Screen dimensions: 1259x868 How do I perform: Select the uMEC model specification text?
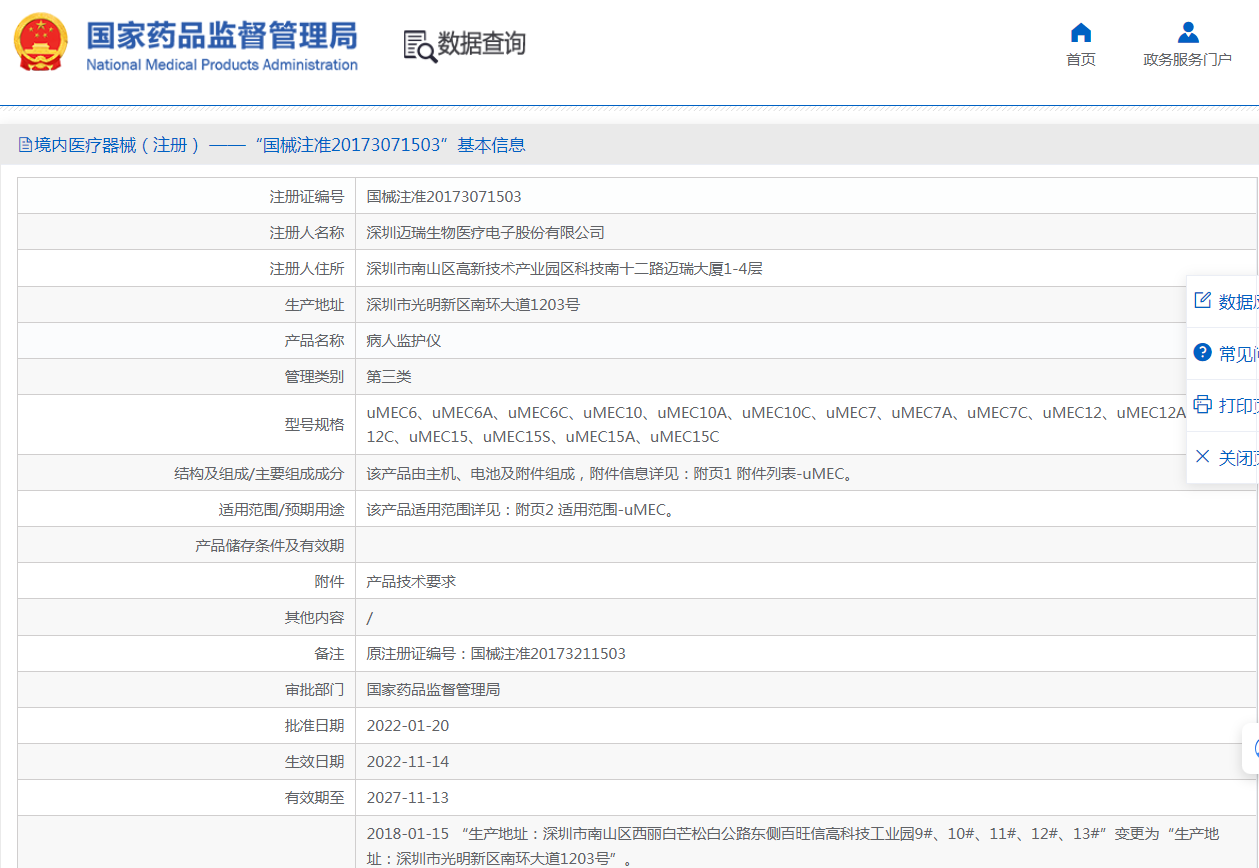click(x=776, y=425)
